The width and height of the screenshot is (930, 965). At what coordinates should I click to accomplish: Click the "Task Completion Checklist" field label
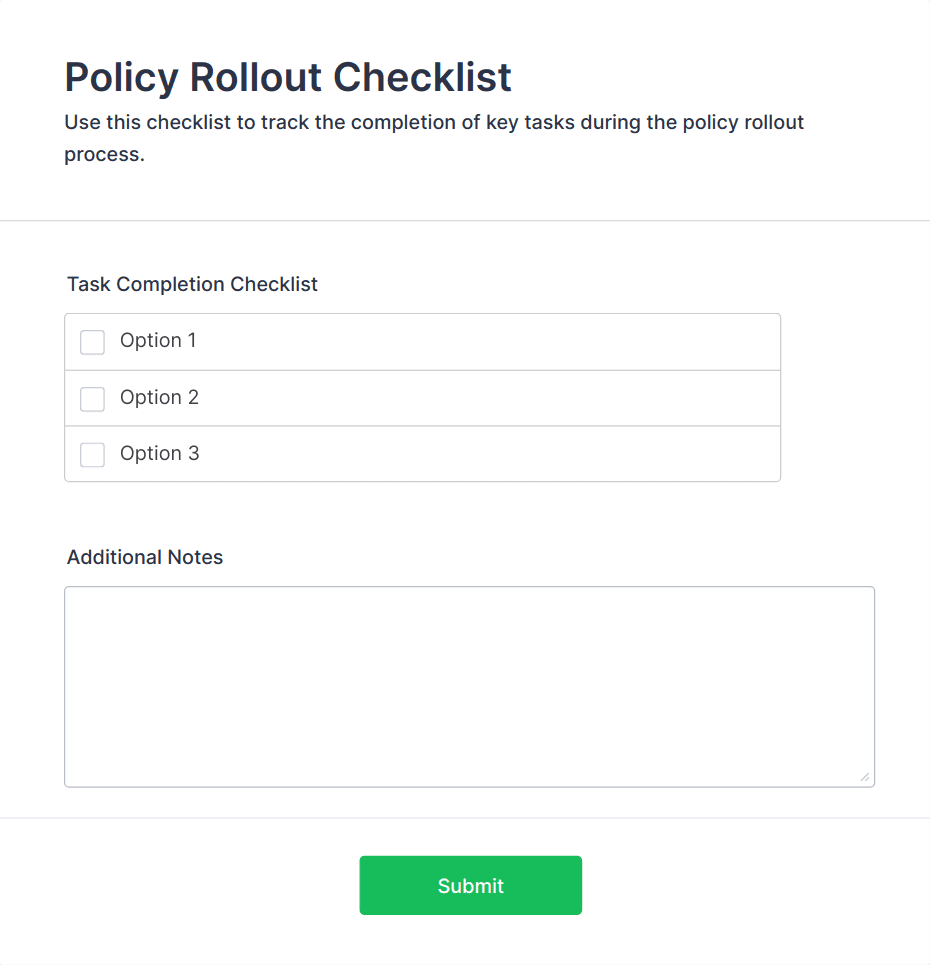[x=192, y=284]
